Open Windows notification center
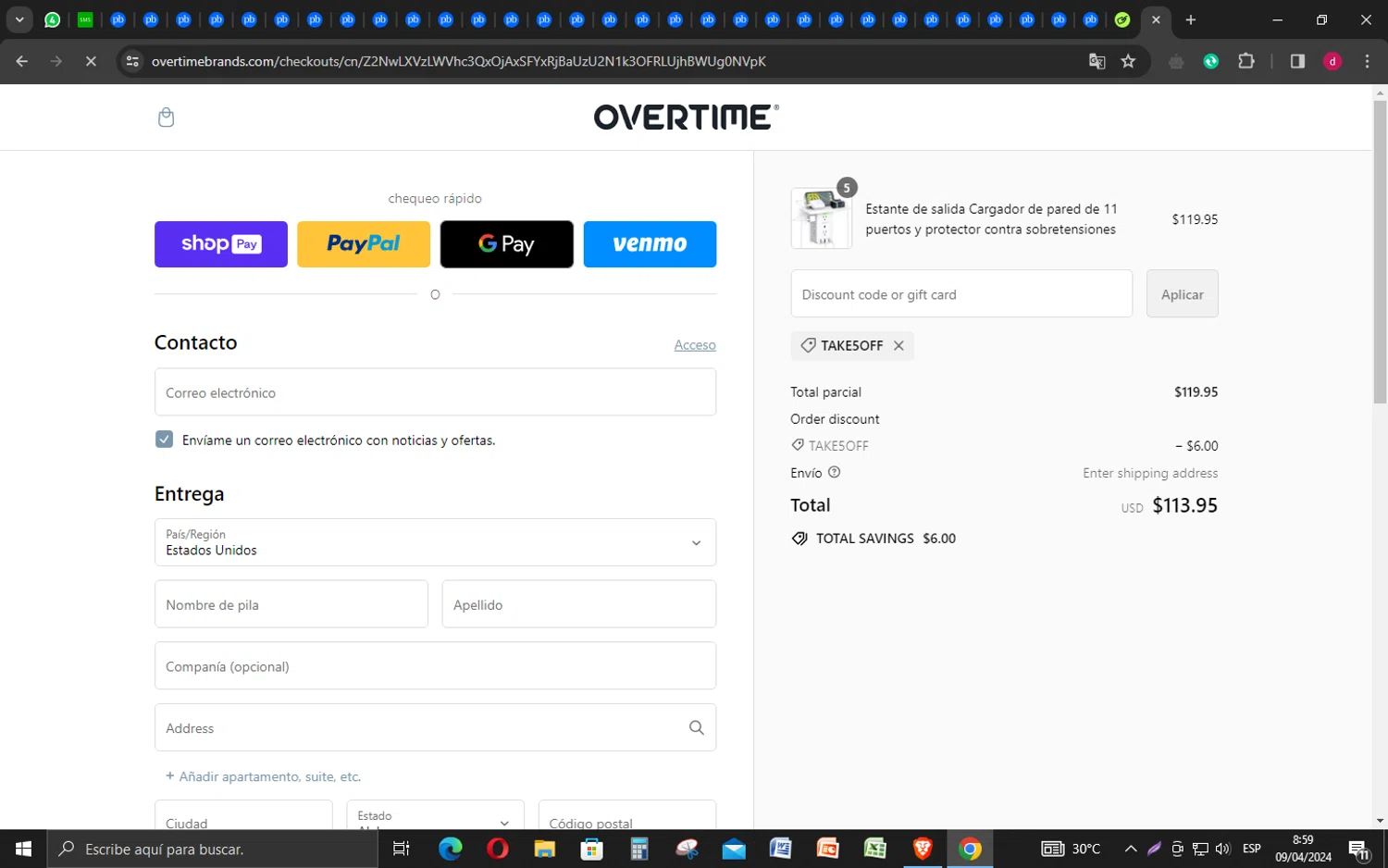The height and width of the screenshot is (868, 1388). point(1359,849)
